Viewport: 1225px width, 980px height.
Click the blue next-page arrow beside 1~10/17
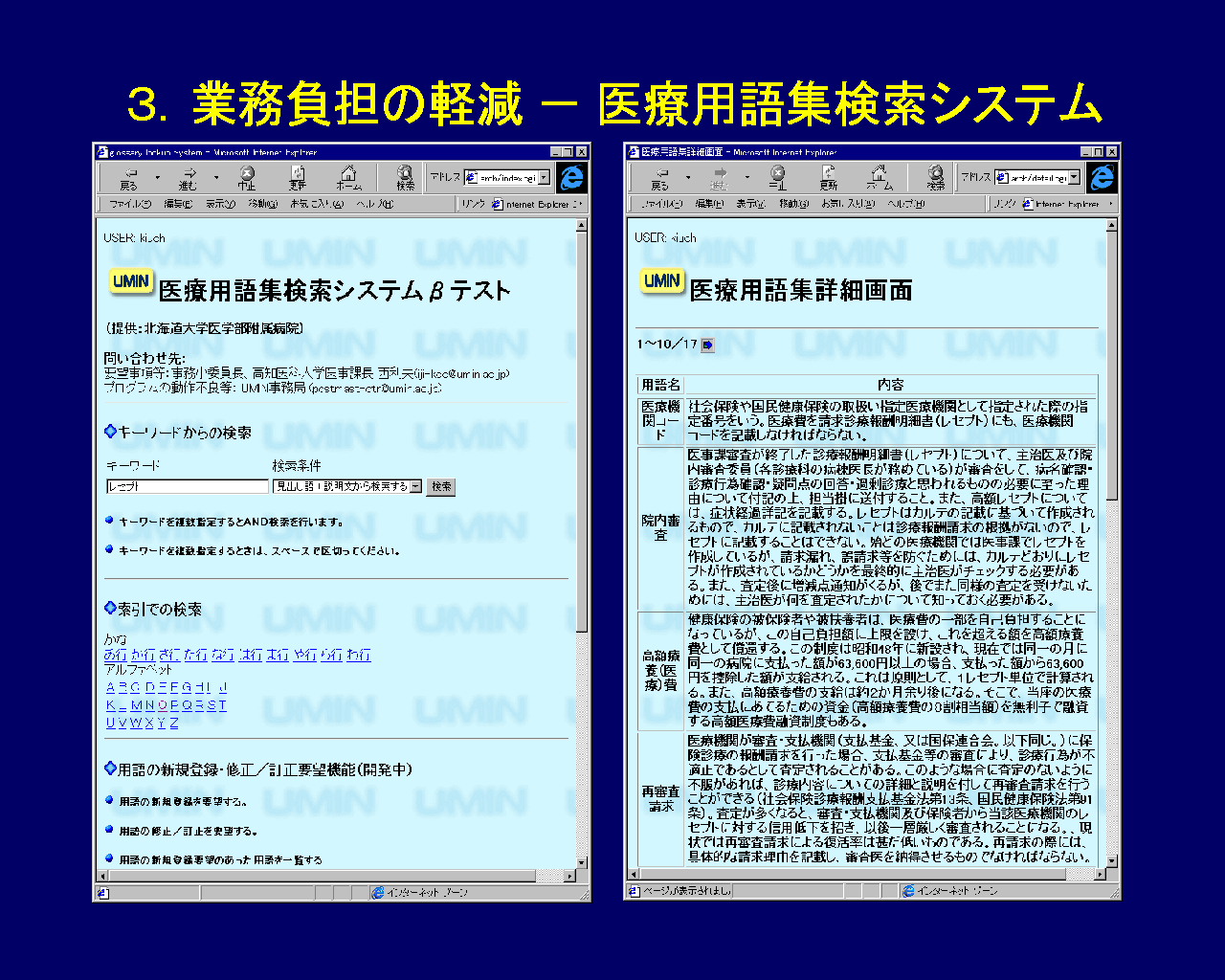pos(708,345)
